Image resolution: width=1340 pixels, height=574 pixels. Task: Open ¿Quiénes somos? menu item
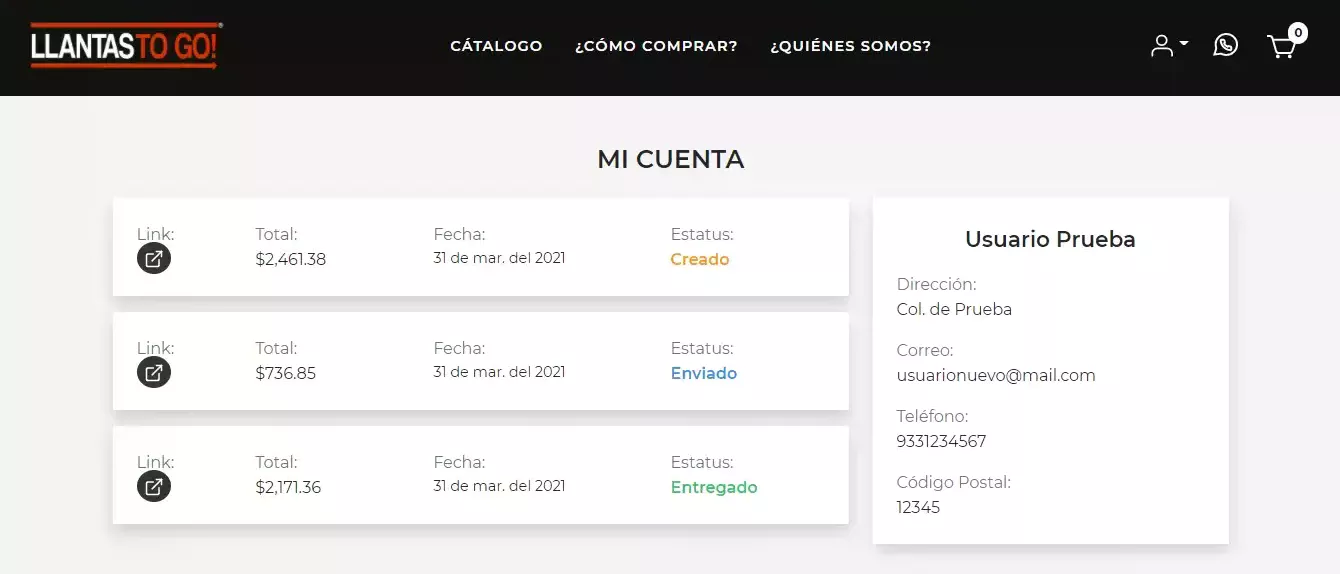click(x=850, y=46)
